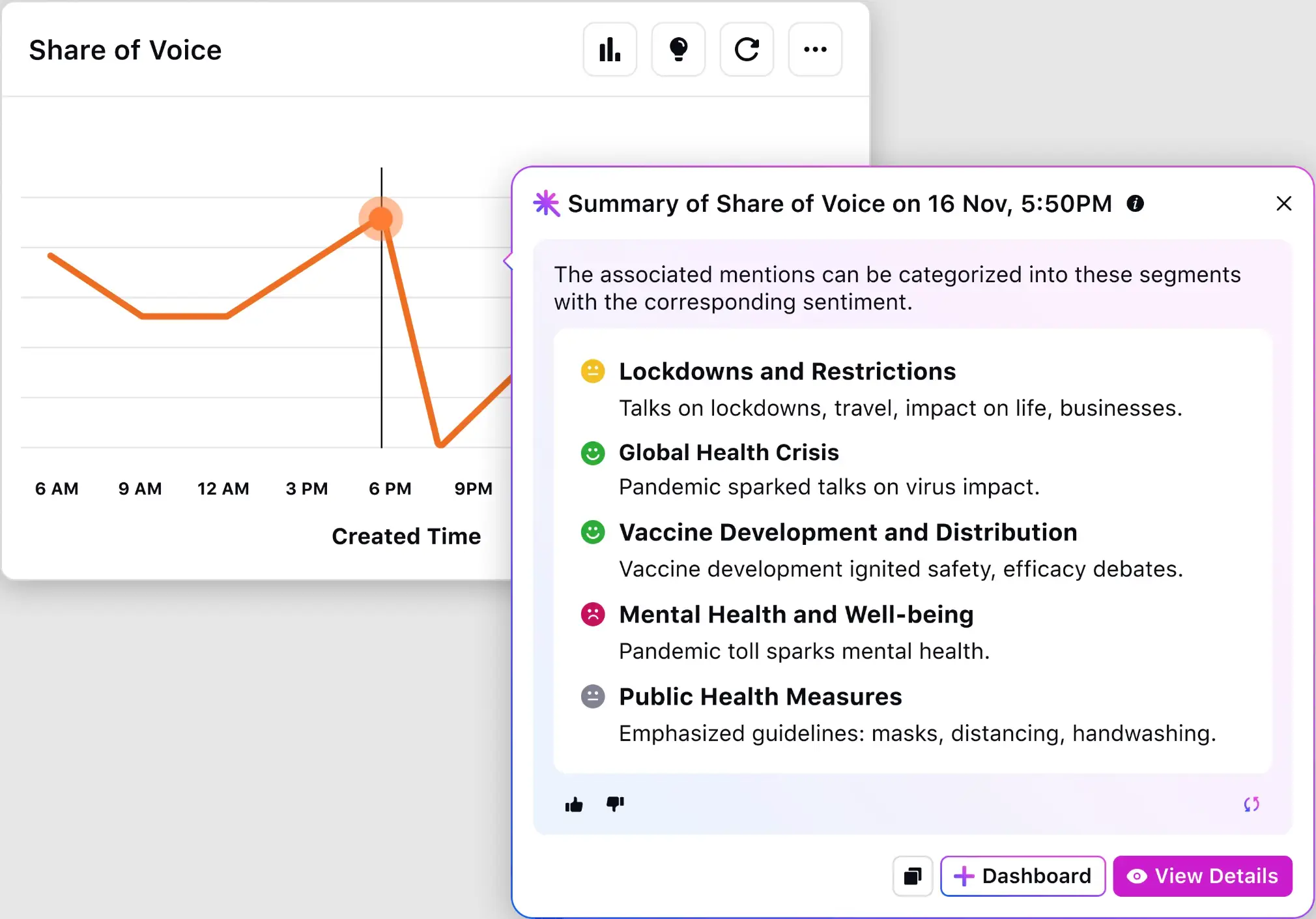Click the purple asterisk AI icon
Image resolution: width=1316 pixels, height=919 pixels.
546,203
